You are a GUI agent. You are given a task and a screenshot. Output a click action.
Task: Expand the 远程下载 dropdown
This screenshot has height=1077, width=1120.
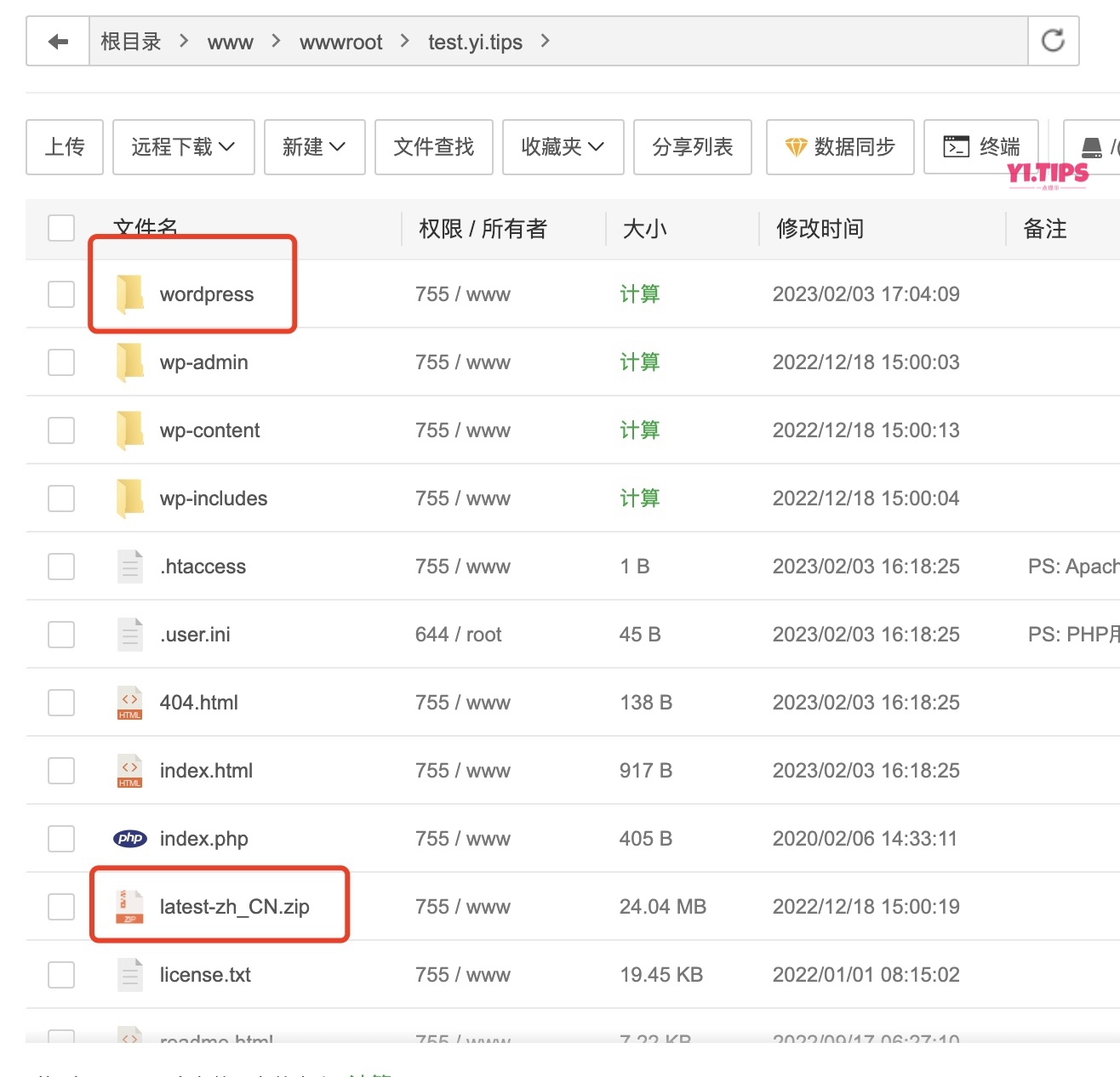182,146
